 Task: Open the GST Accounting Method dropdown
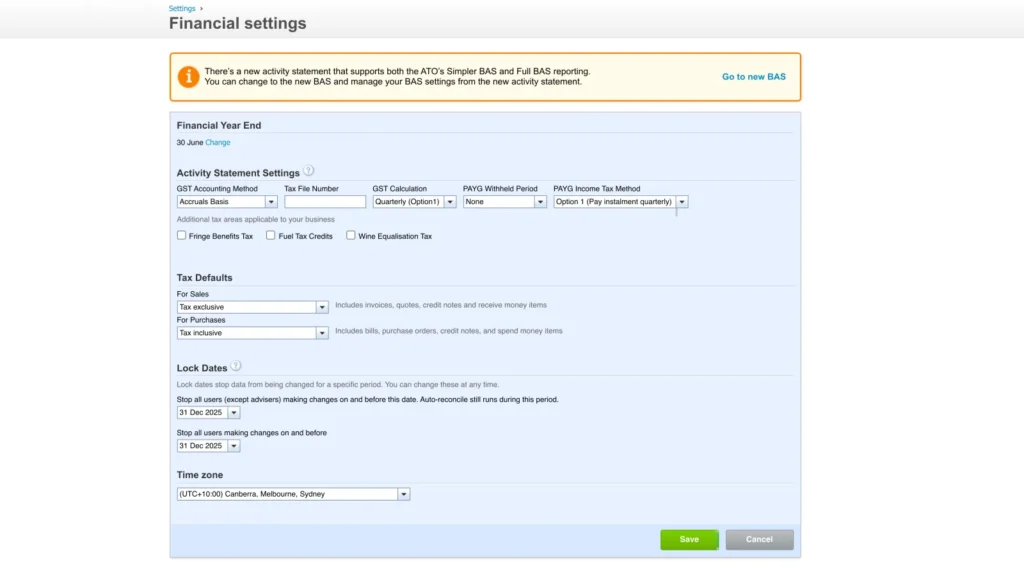click(x=270, y=201)
